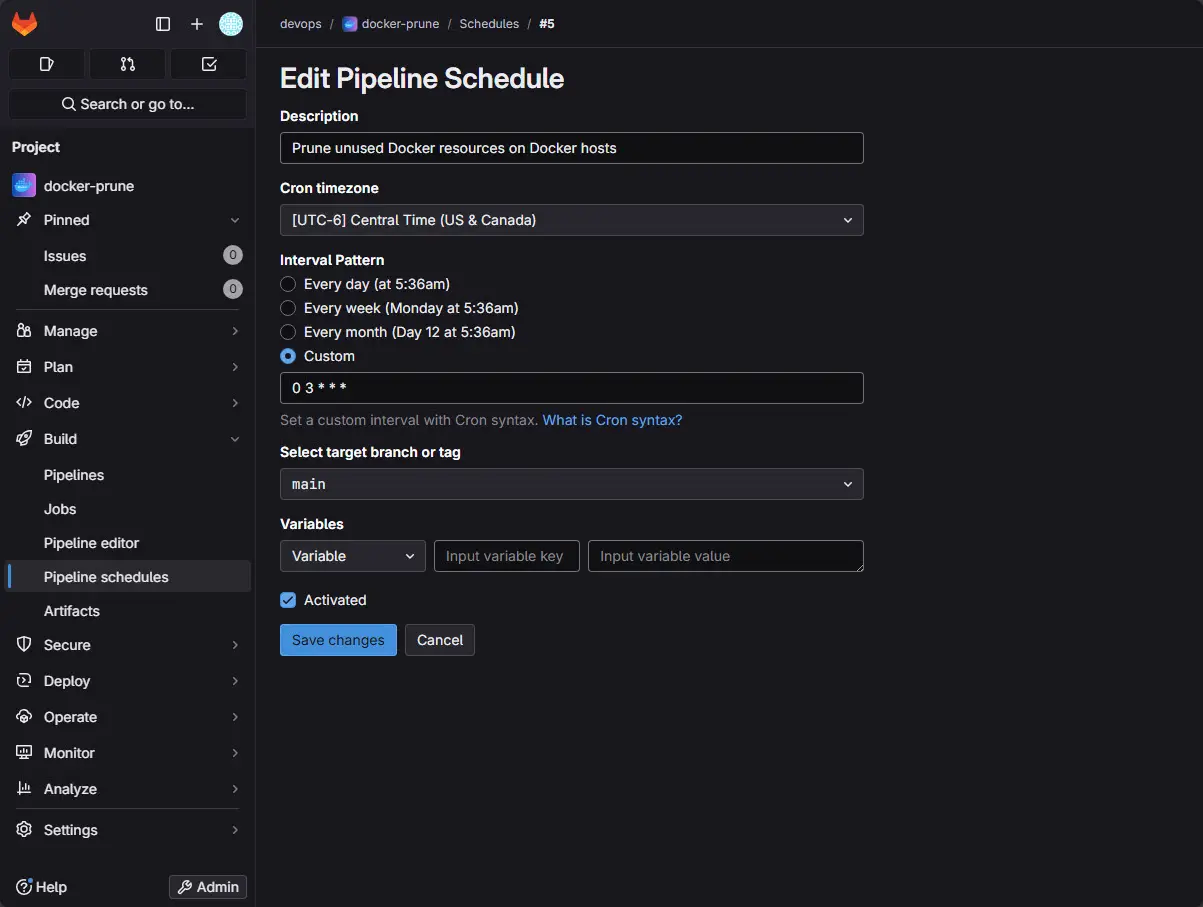Select the Every day interval pattern
The image size is (1203, 907).
[x=287, y=284]
